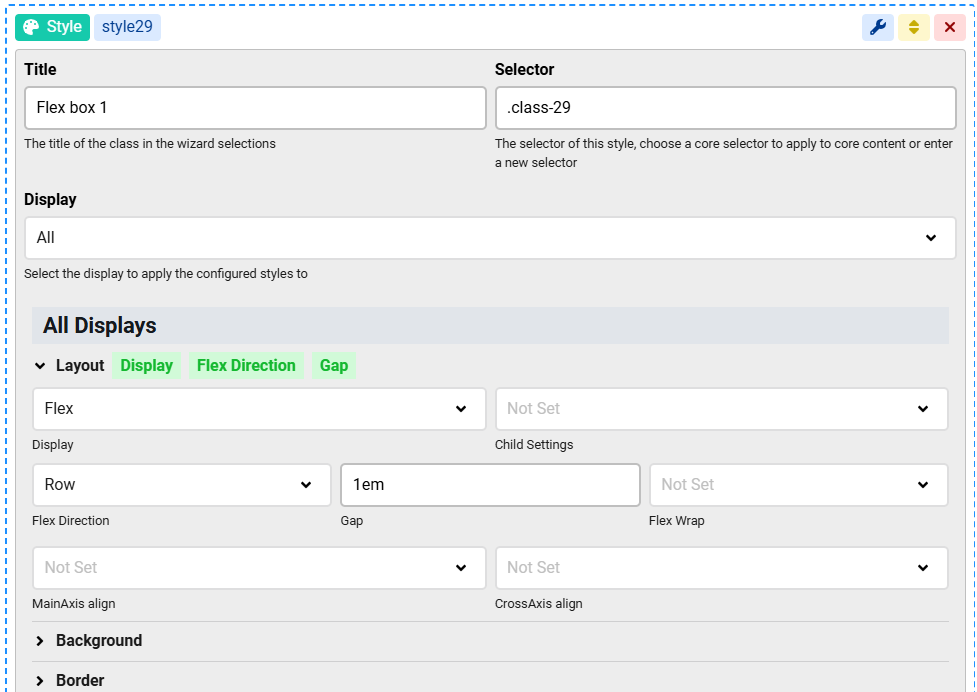Click the yellow up-down reorder icon
977x692 pixels.
[x=913, y=27]
